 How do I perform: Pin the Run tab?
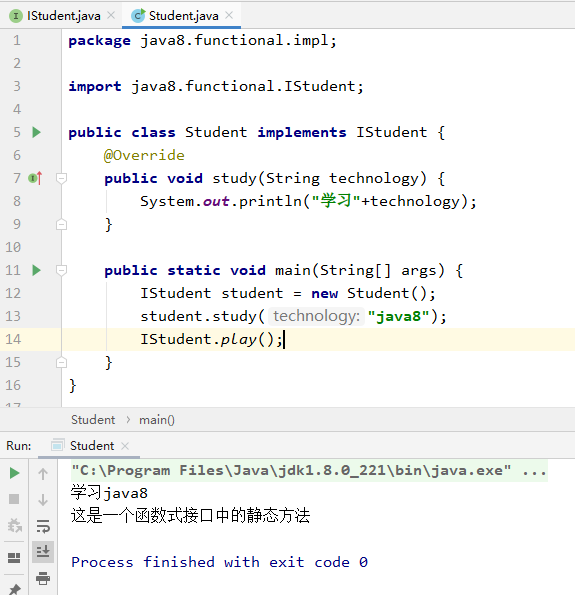14,589
